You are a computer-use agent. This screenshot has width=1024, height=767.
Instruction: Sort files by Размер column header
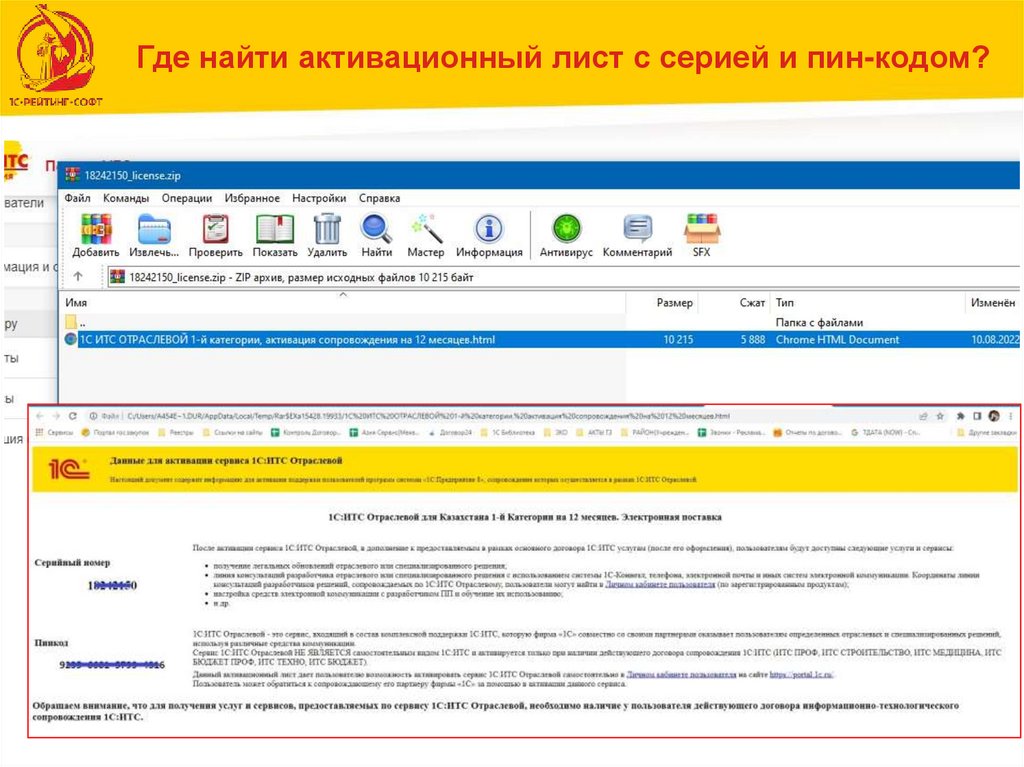point(662,302)
